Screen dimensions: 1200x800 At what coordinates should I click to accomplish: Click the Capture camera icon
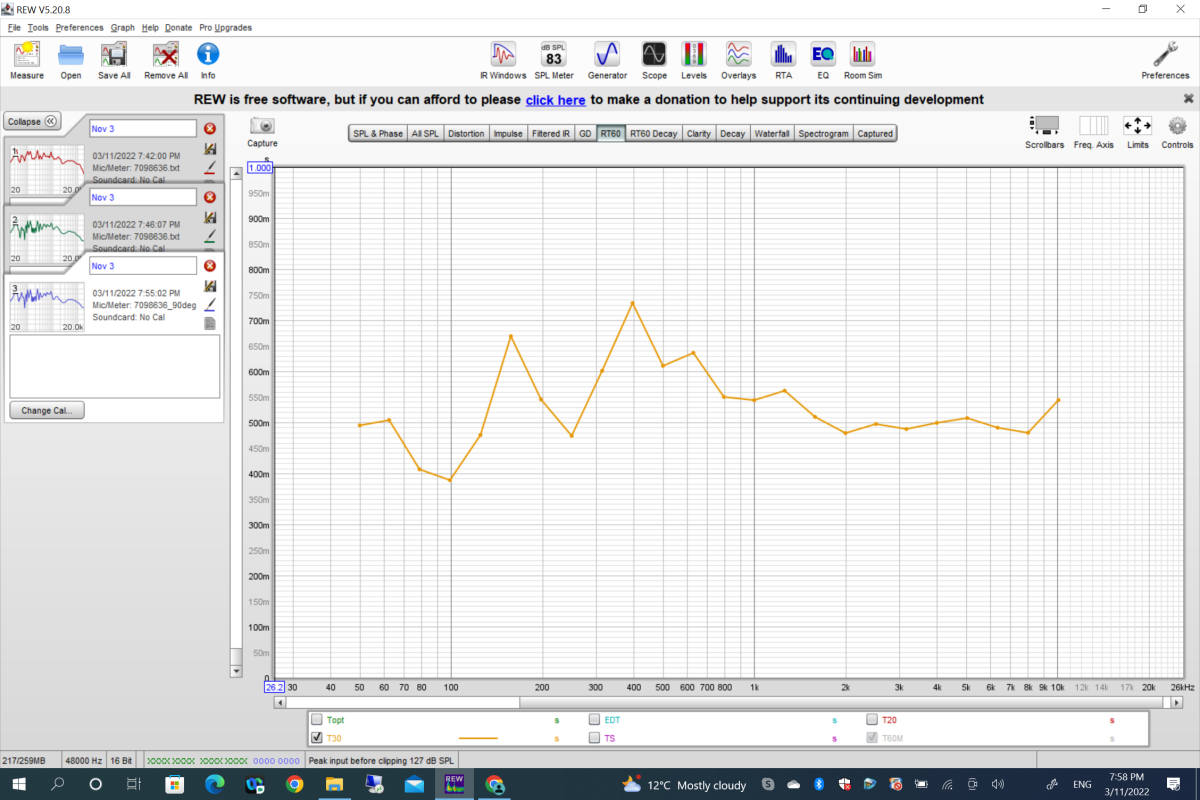tap(261, 126)
